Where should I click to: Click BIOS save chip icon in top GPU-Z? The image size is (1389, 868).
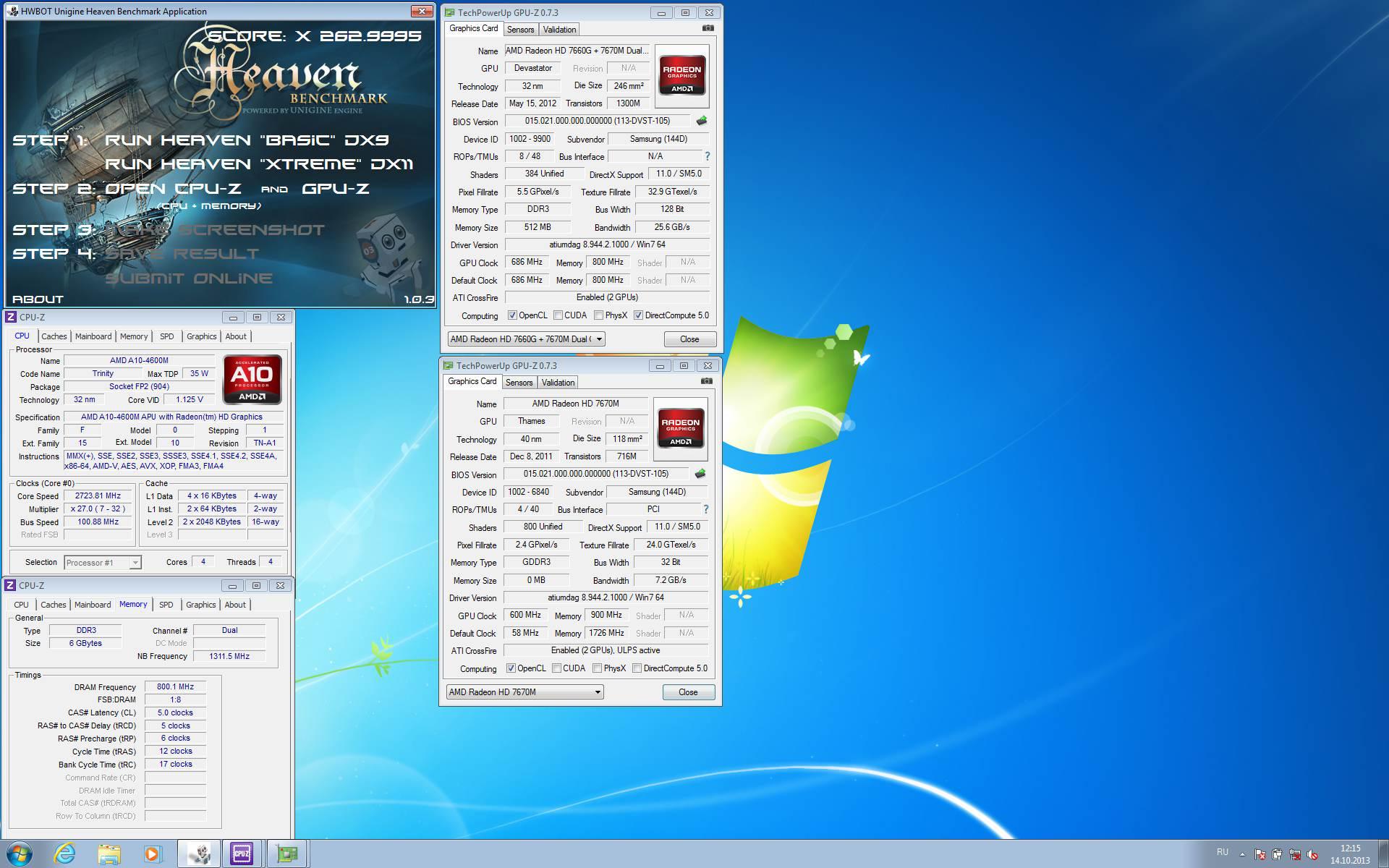(x=701, y=121)
